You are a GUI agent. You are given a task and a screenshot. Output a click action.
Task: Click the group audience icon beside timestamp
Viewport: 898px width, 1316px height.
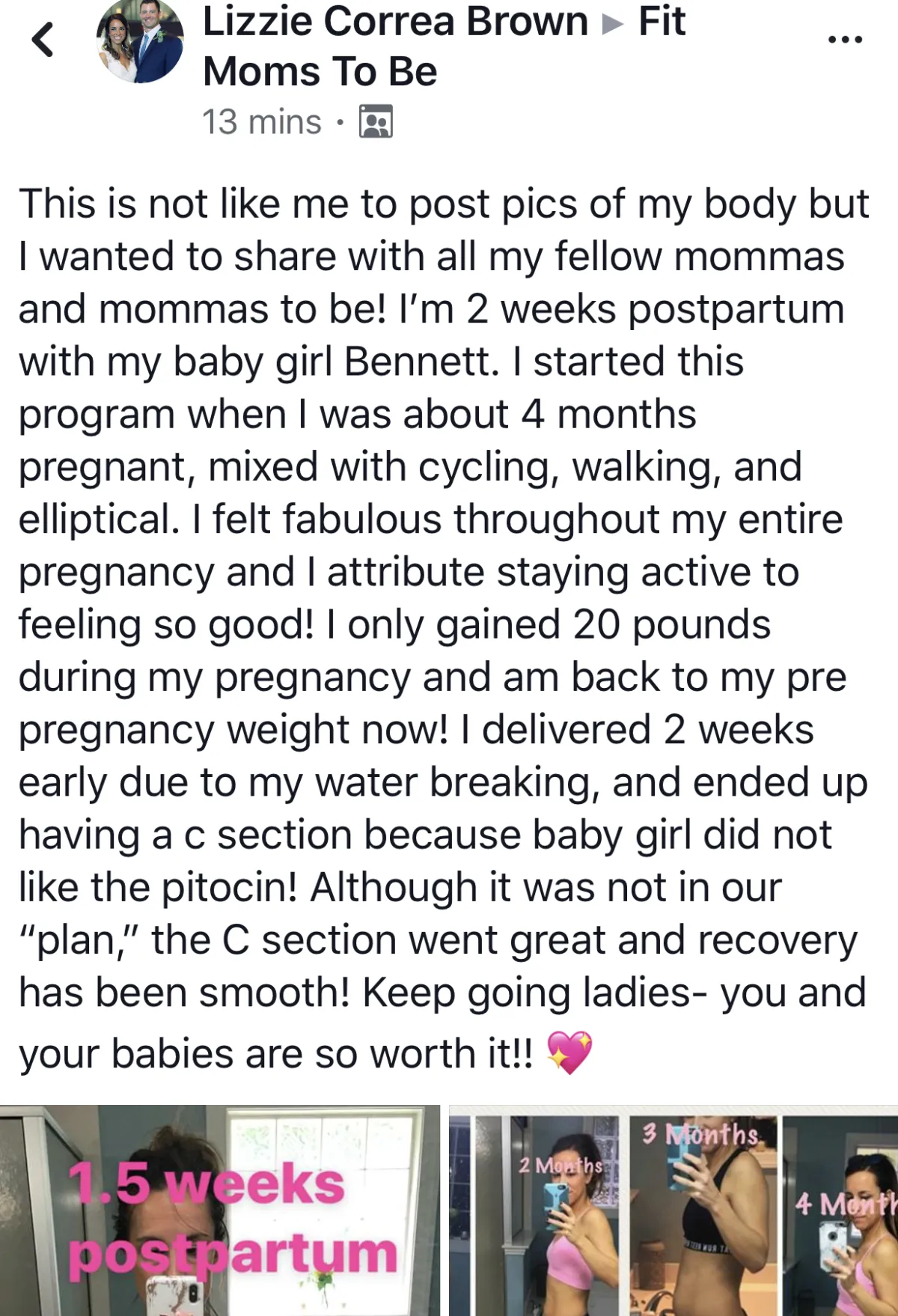pos(376,122)
